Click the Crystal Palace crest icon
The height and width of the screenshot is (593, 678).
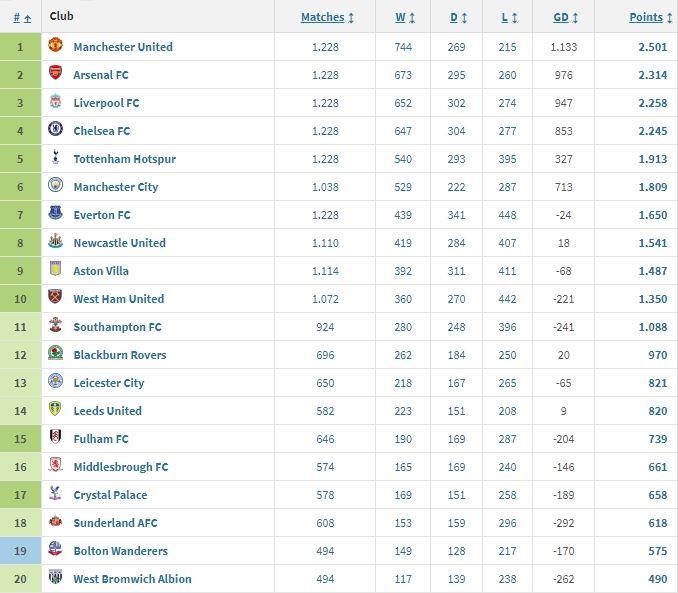pyautogui.click(x=55, y=493)
